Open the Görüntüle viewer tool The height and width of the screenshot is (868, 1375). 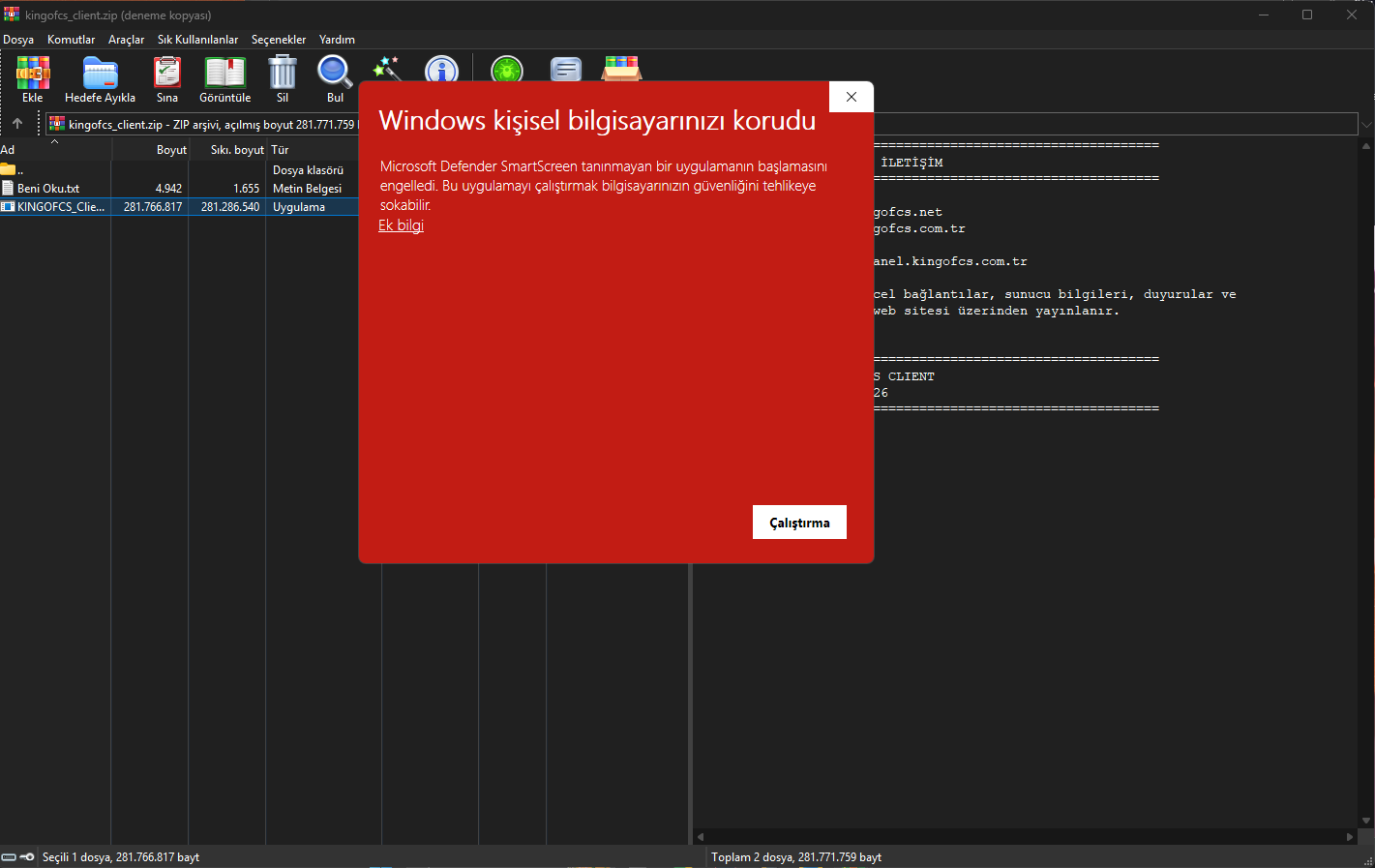pyautogui.click(x=224, y=74)
